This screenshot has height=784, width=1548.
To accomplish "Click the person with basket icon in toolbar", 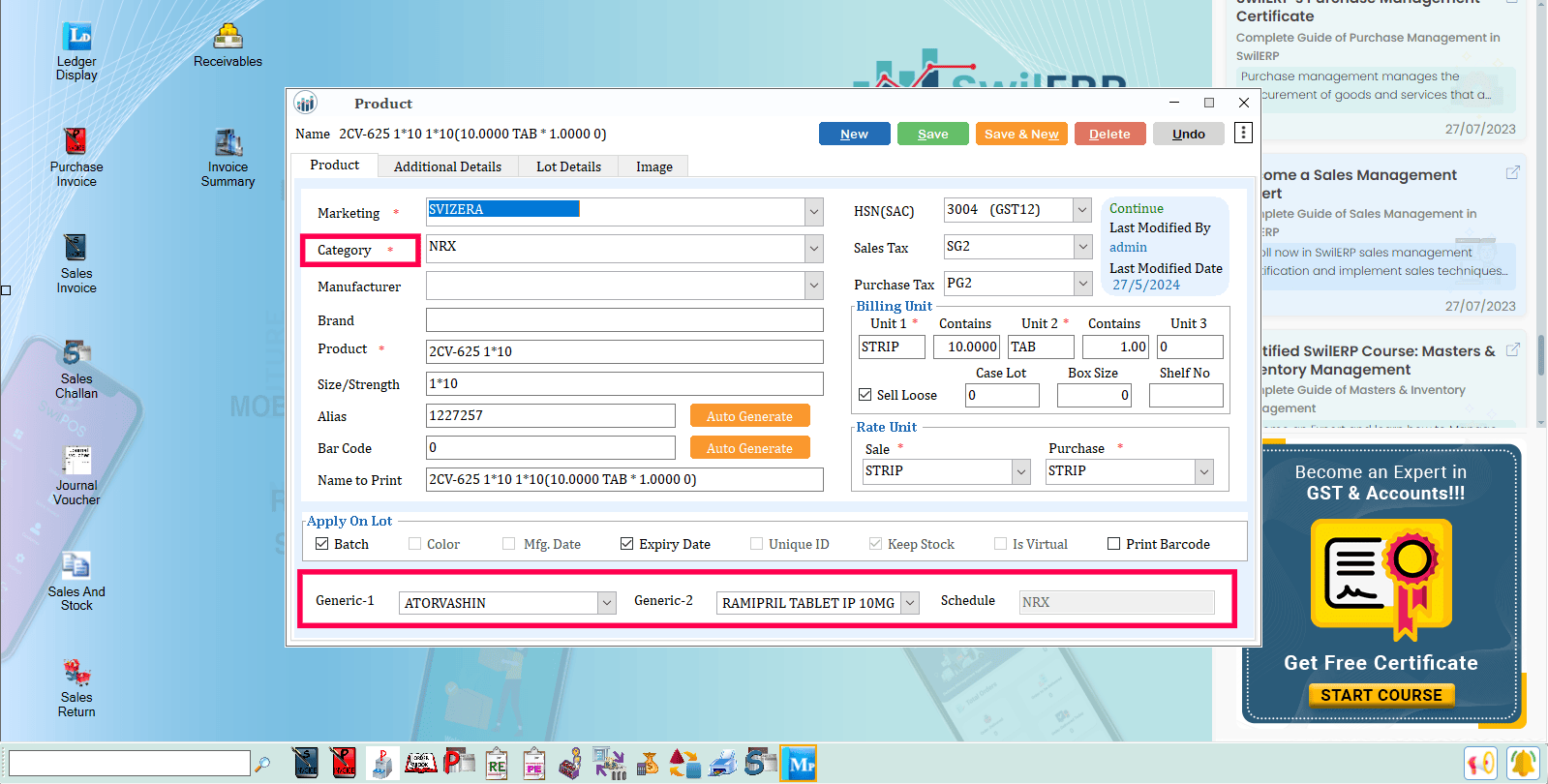I will (571, 763).
